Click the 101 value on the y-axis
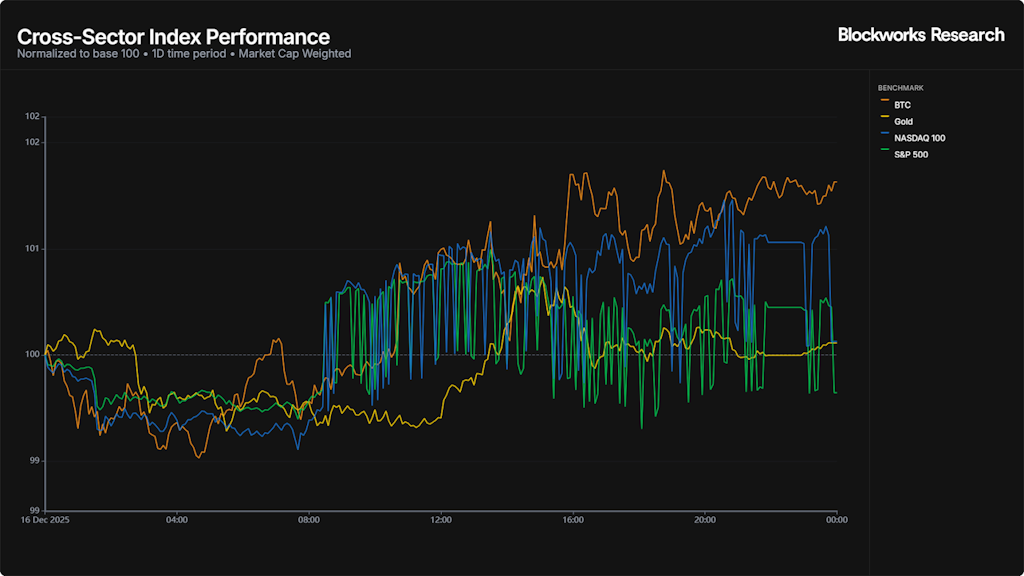The width and height of the screenshot is (1024, 576). [32, 248]
